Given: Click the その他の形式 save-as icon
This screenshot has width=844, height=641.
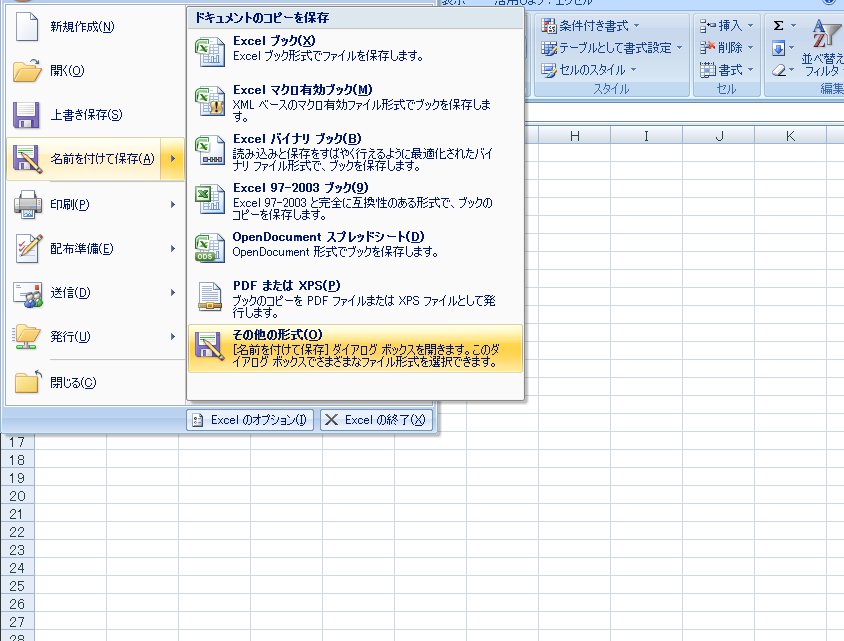Looking at the screenshot, I should tap(210, 346).
